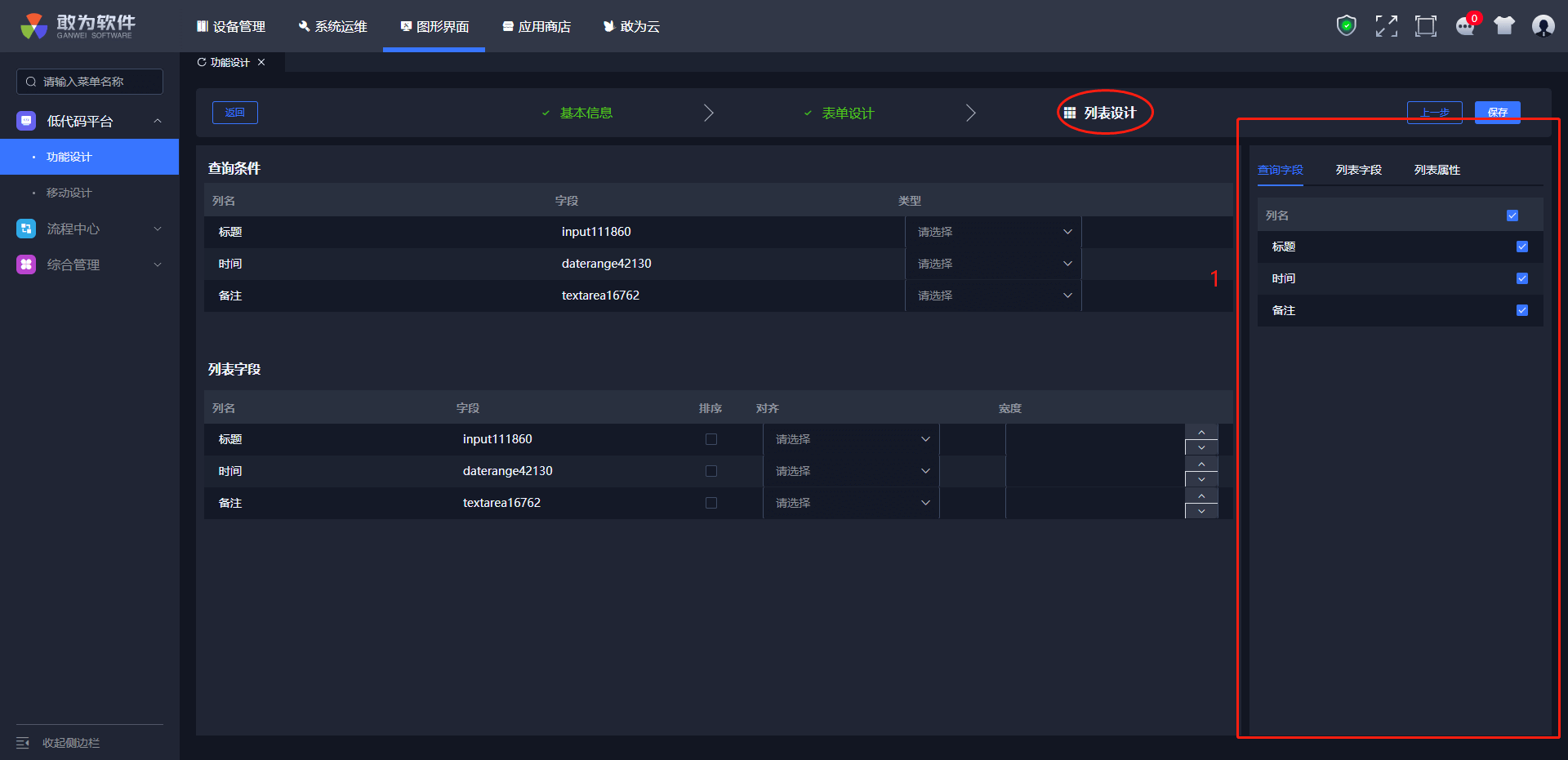
Task: Click the 保存 button
Action: tap(1497, 113)
